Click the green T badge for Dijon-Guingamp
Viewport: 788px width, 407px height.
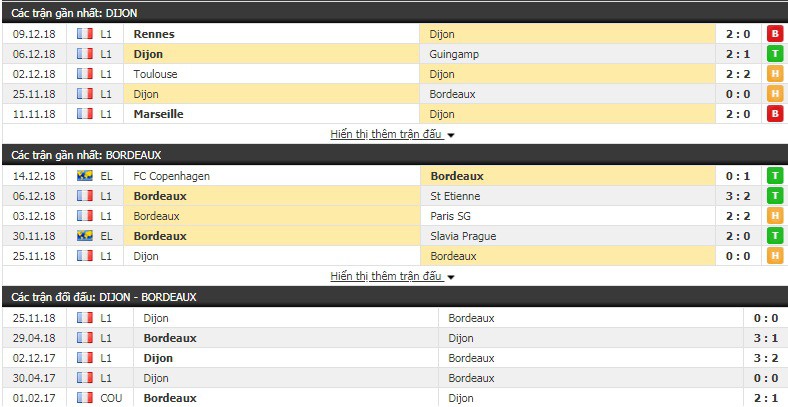pyautogui.click(x=775, y=54)
